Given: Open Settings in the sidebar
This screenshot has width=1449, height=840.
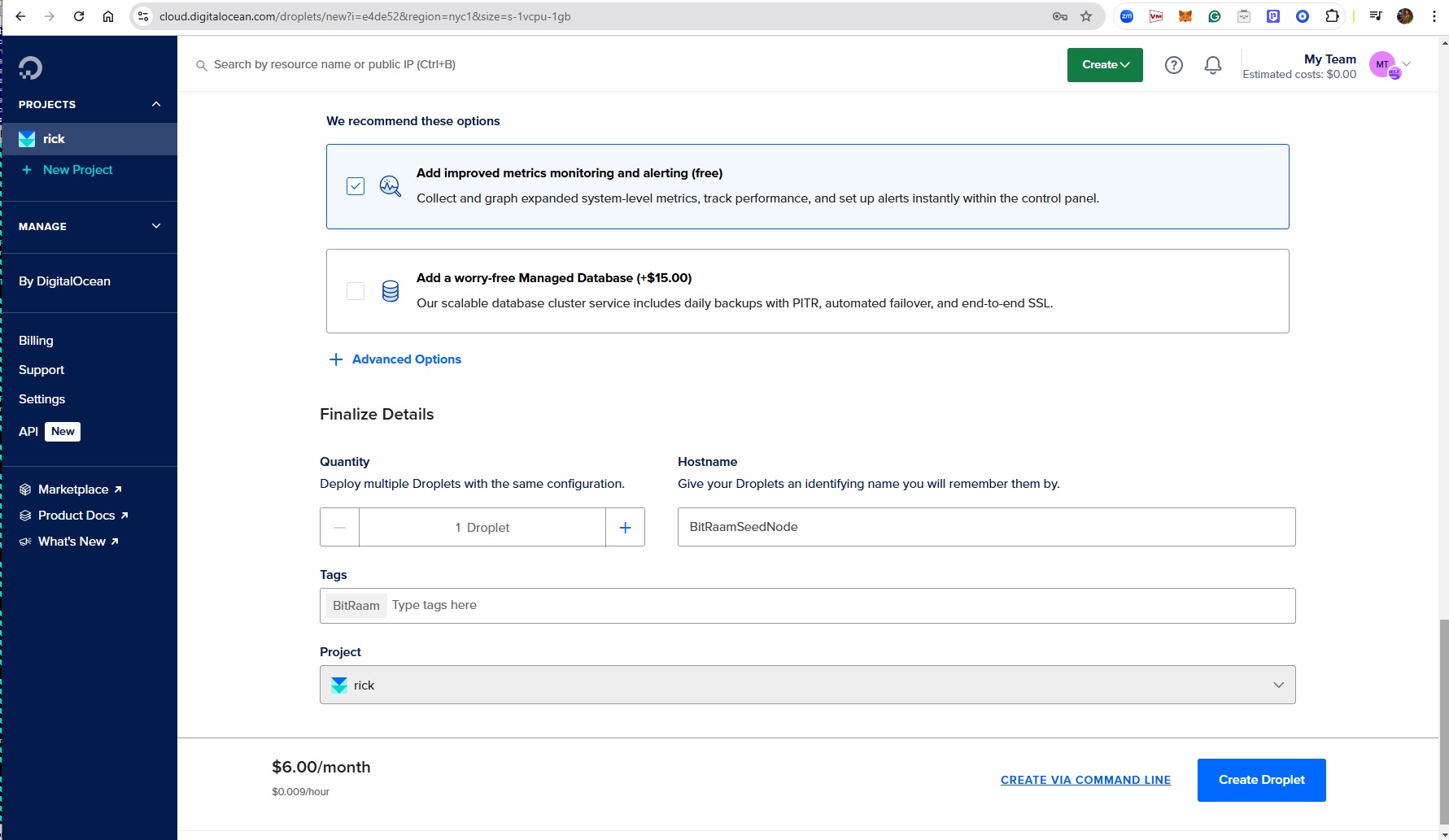Looking at the screenshot, I should pos(41,399).
